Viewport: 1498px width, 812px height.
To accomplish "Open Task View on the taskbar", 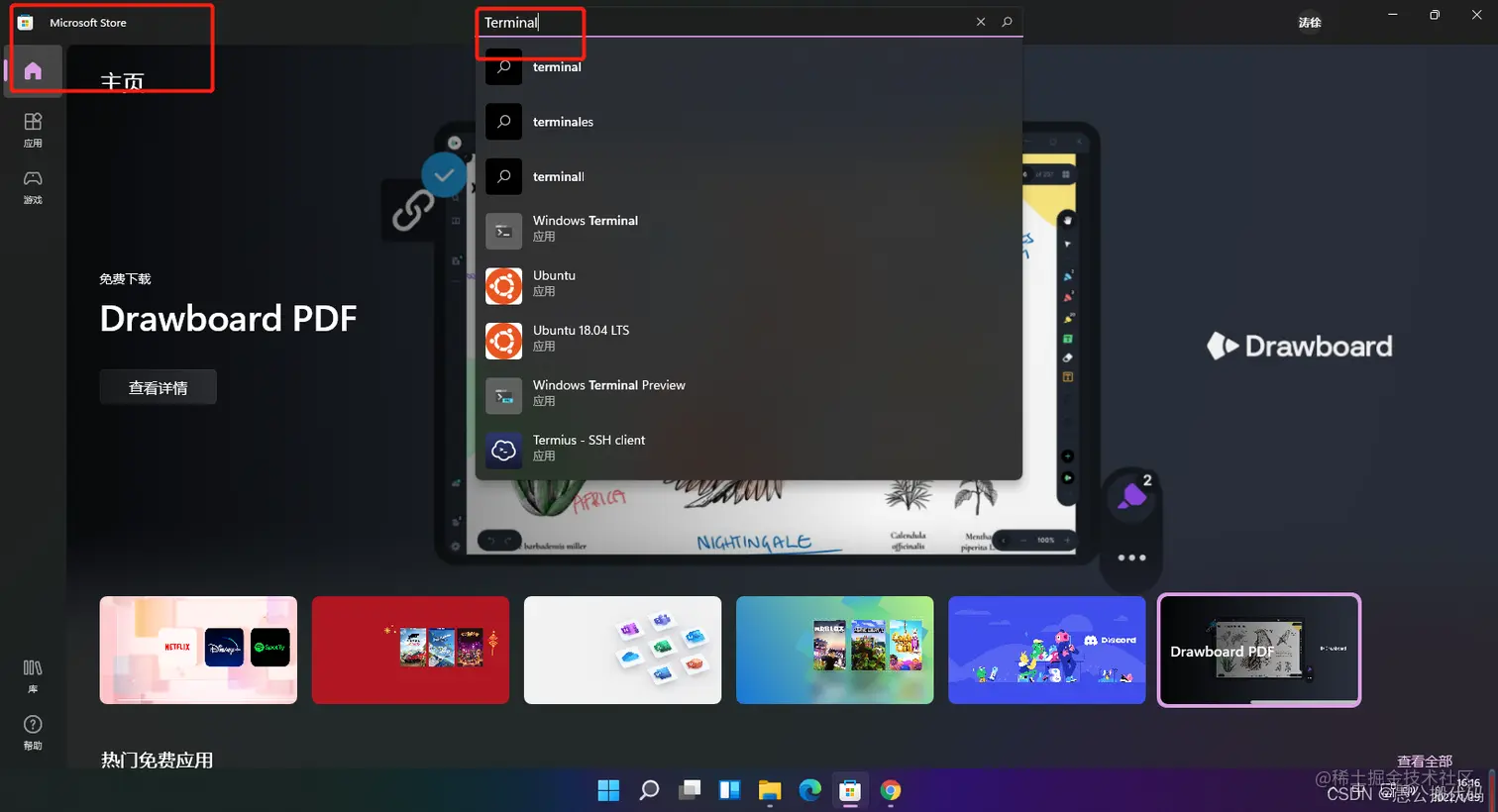I will click(x=690, y=789).
